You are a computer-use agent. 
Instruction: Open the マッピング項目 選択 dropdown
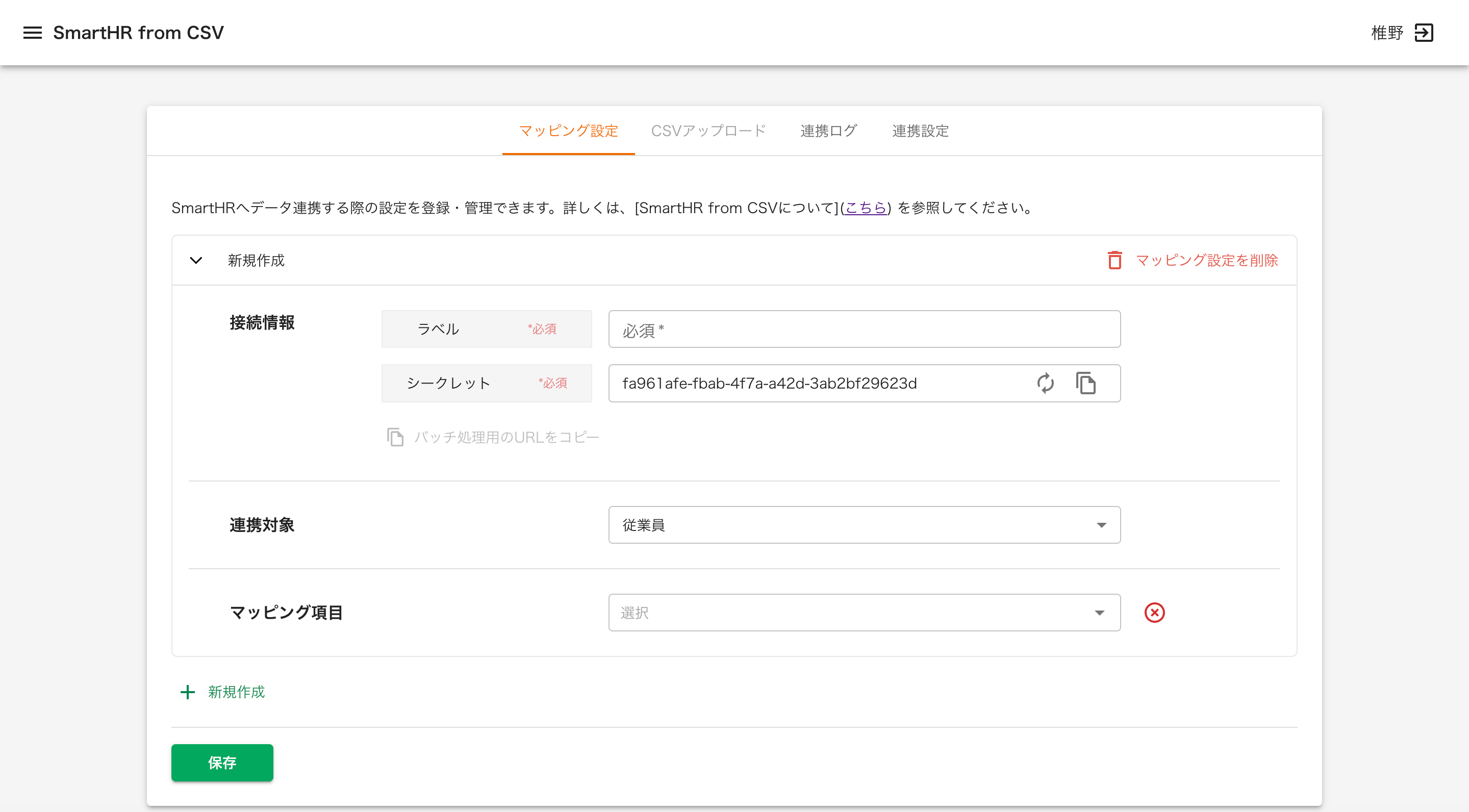864,613
